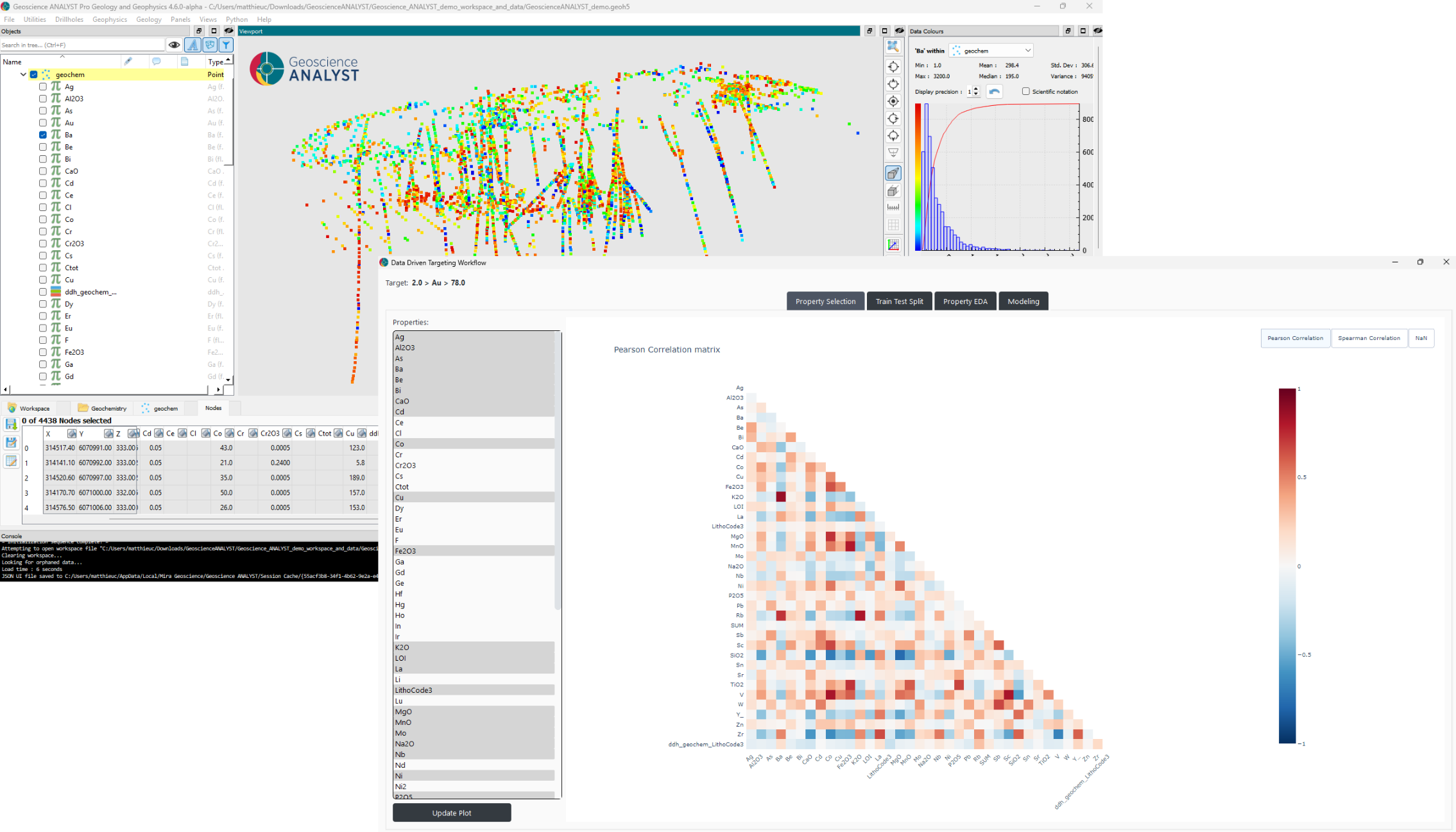Check the Au data checkbox
Image resolution: width=1456 pixels, height=832 pixels.
coord(43,123)
